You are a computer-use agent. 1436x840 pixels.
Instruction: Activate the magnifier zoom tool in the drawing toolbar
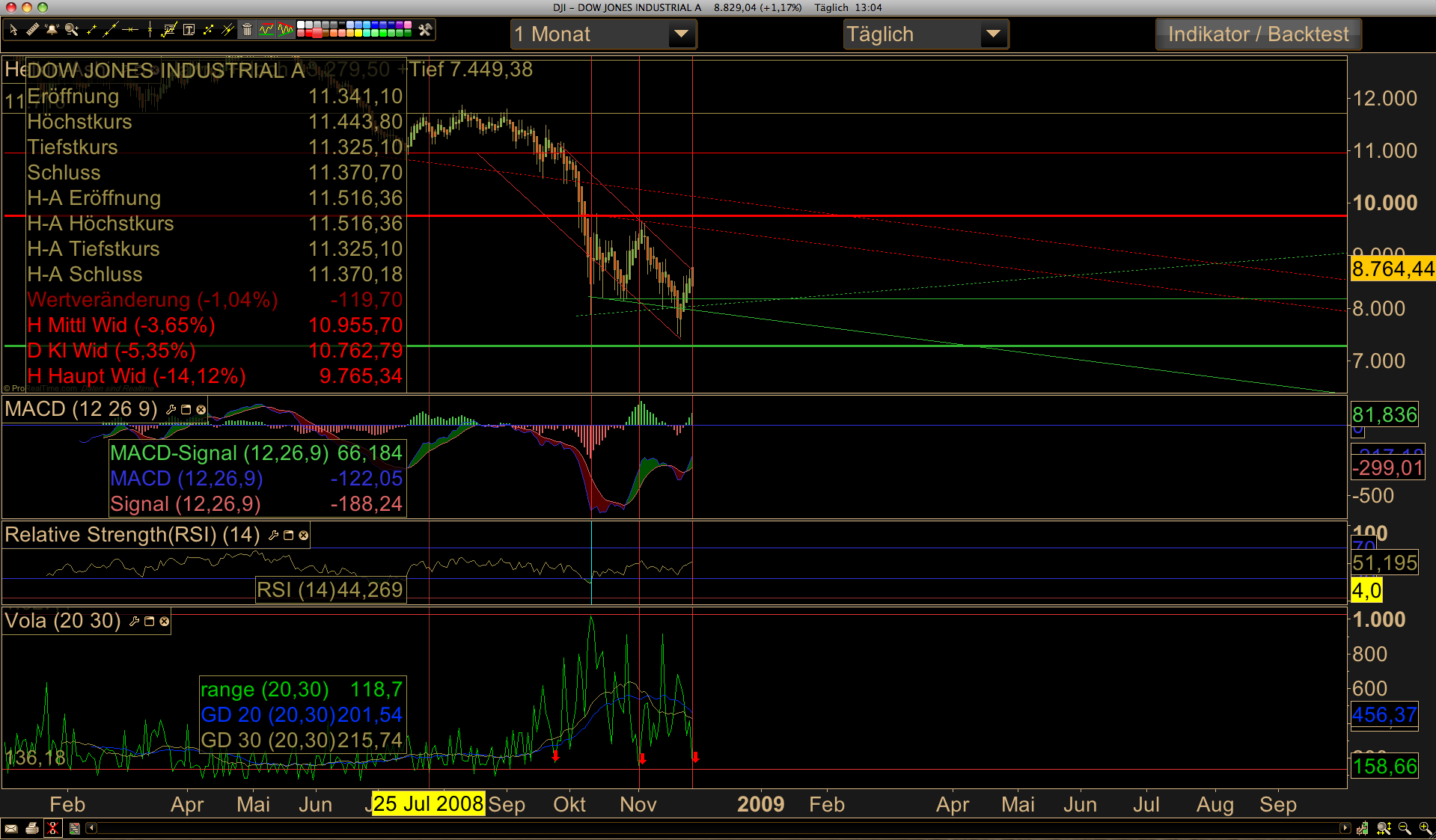tap(71, 30)
